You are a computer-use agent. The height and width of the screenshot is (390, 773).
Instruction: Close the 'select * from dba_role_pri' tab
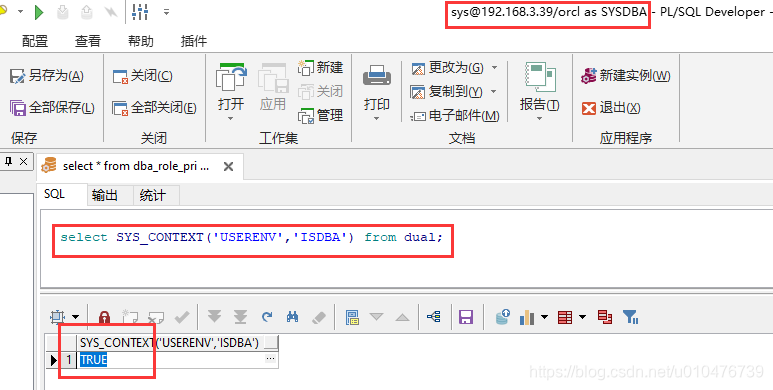point(228,167)
